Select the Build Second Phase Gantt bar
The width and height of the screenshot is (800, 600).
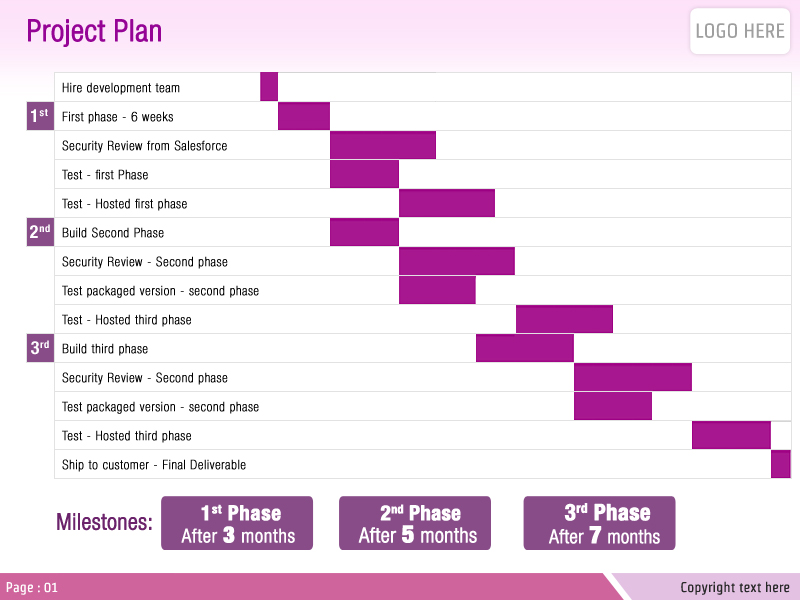point(364,232)
